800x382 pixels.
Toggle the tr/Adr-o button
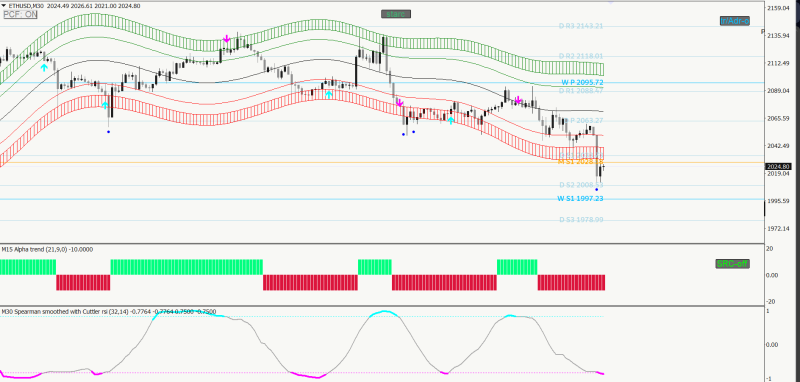(x=735, y=20)
